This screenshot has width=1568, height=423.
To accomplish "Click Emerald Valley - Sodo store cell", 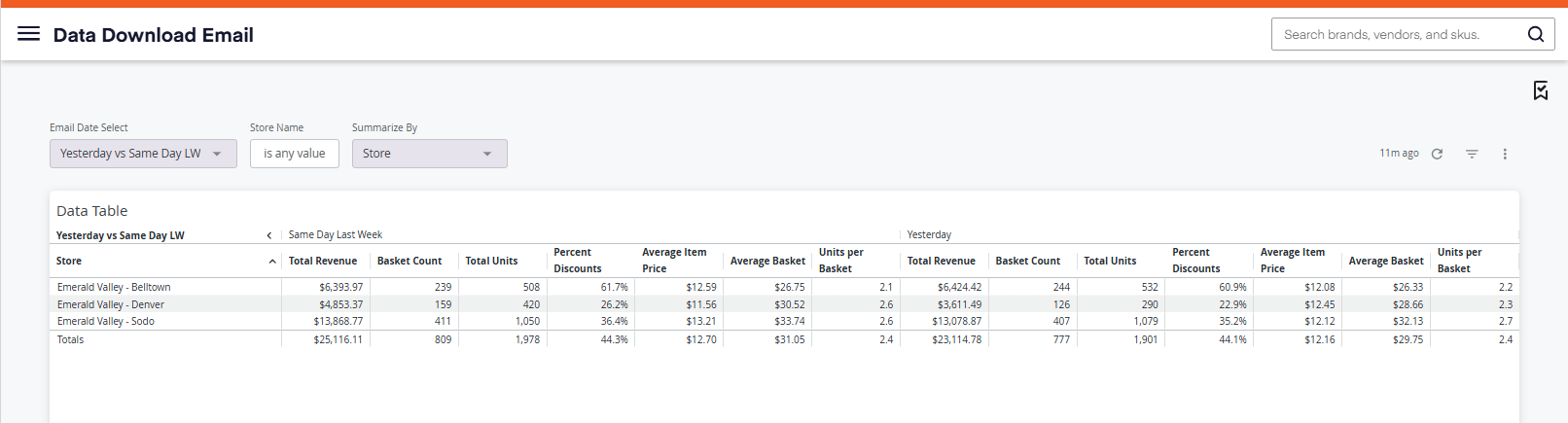I will click(106, 321).
